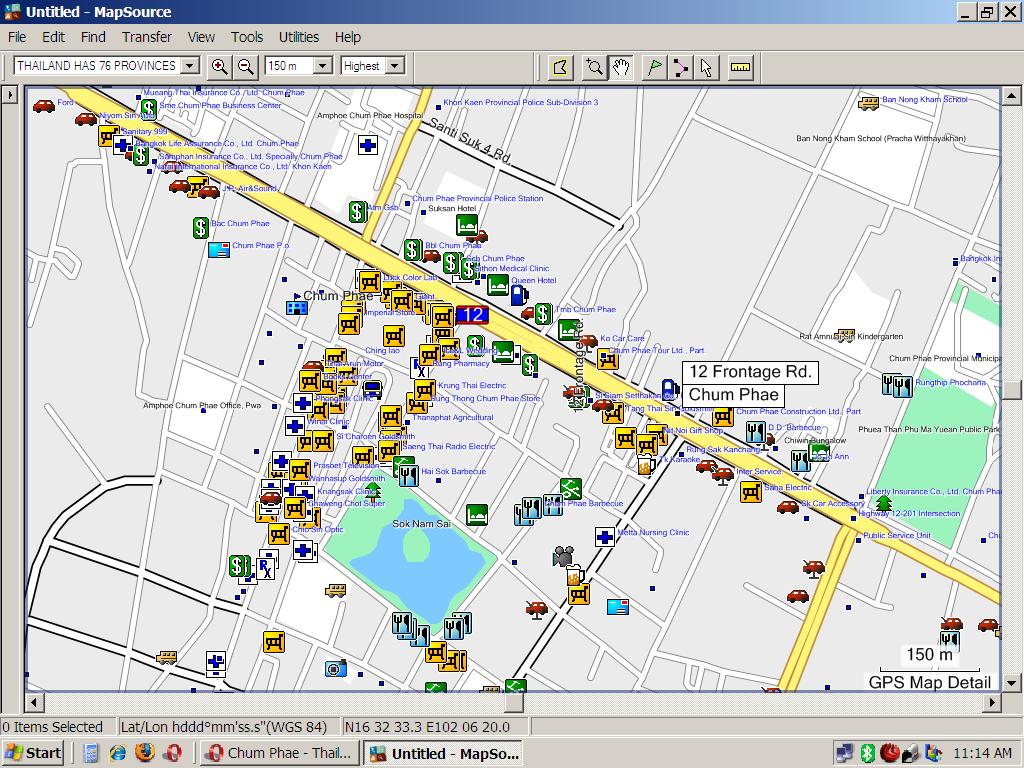Click the Queen Hotel bed icon
Screen dimensions: 1024x768
[498, 285]
